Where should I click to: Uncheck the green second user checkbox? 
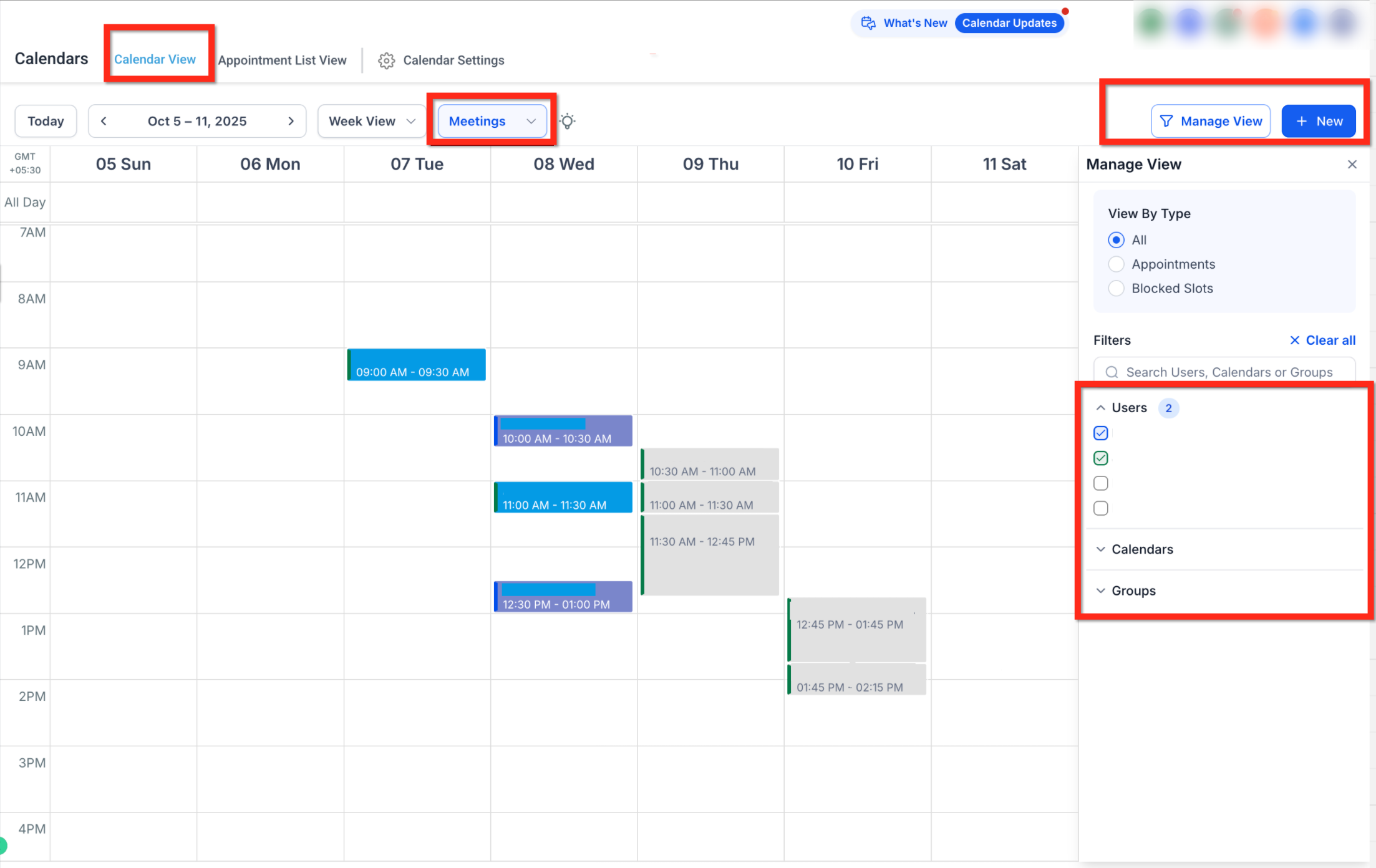1101,458
